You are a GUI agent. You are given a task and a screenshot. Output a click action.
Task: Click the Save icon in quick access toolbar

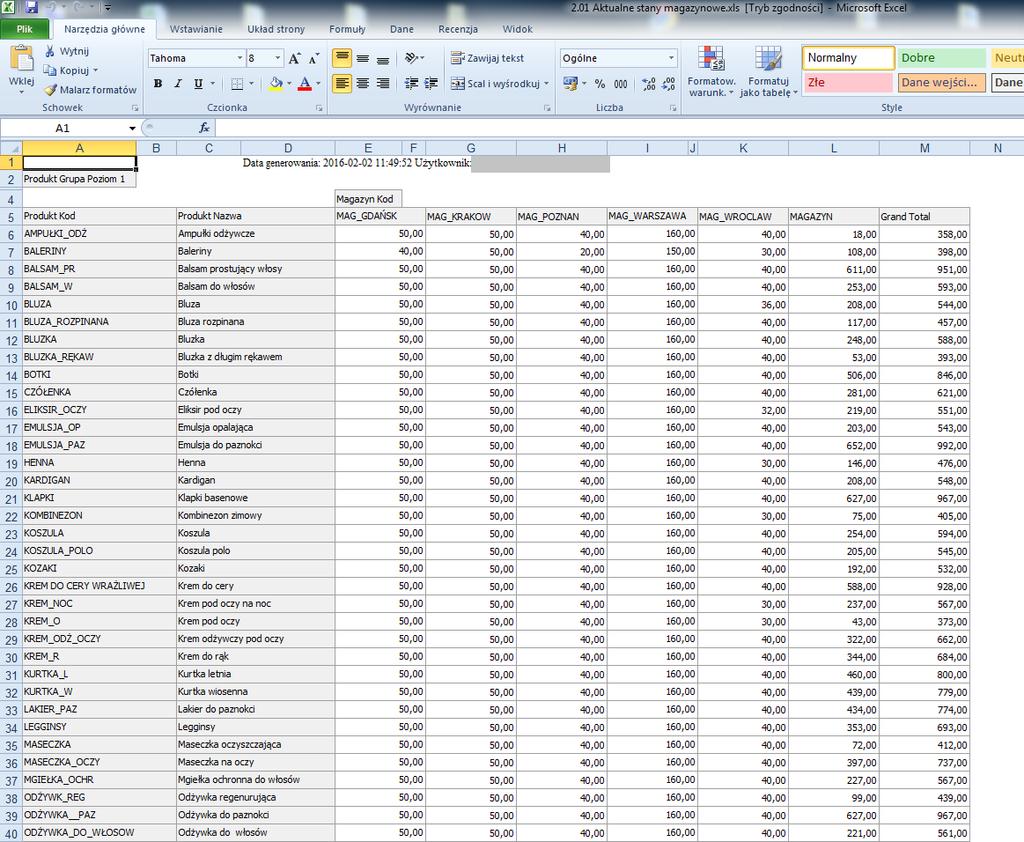click(31, 8)
